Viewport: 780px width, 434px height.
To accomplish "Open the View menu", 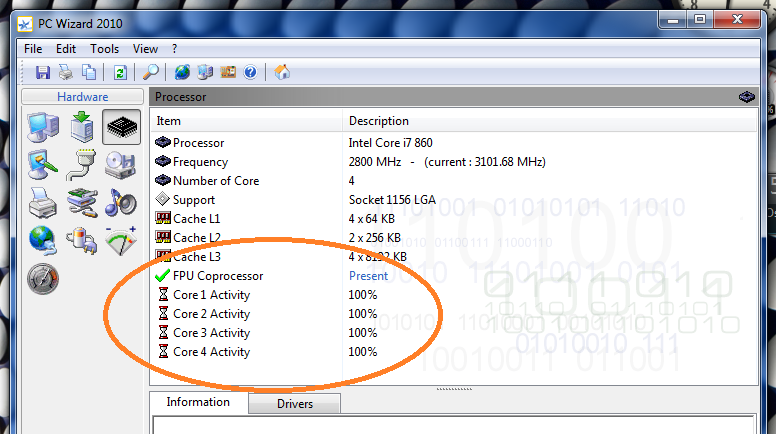I will [x=145, y=49].
